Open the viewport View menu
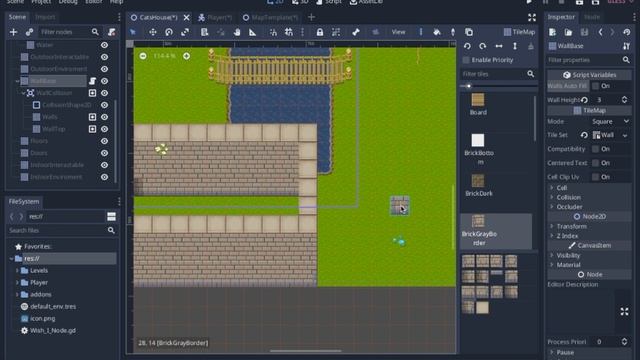The image size is (640, 360). pos(398,32)
